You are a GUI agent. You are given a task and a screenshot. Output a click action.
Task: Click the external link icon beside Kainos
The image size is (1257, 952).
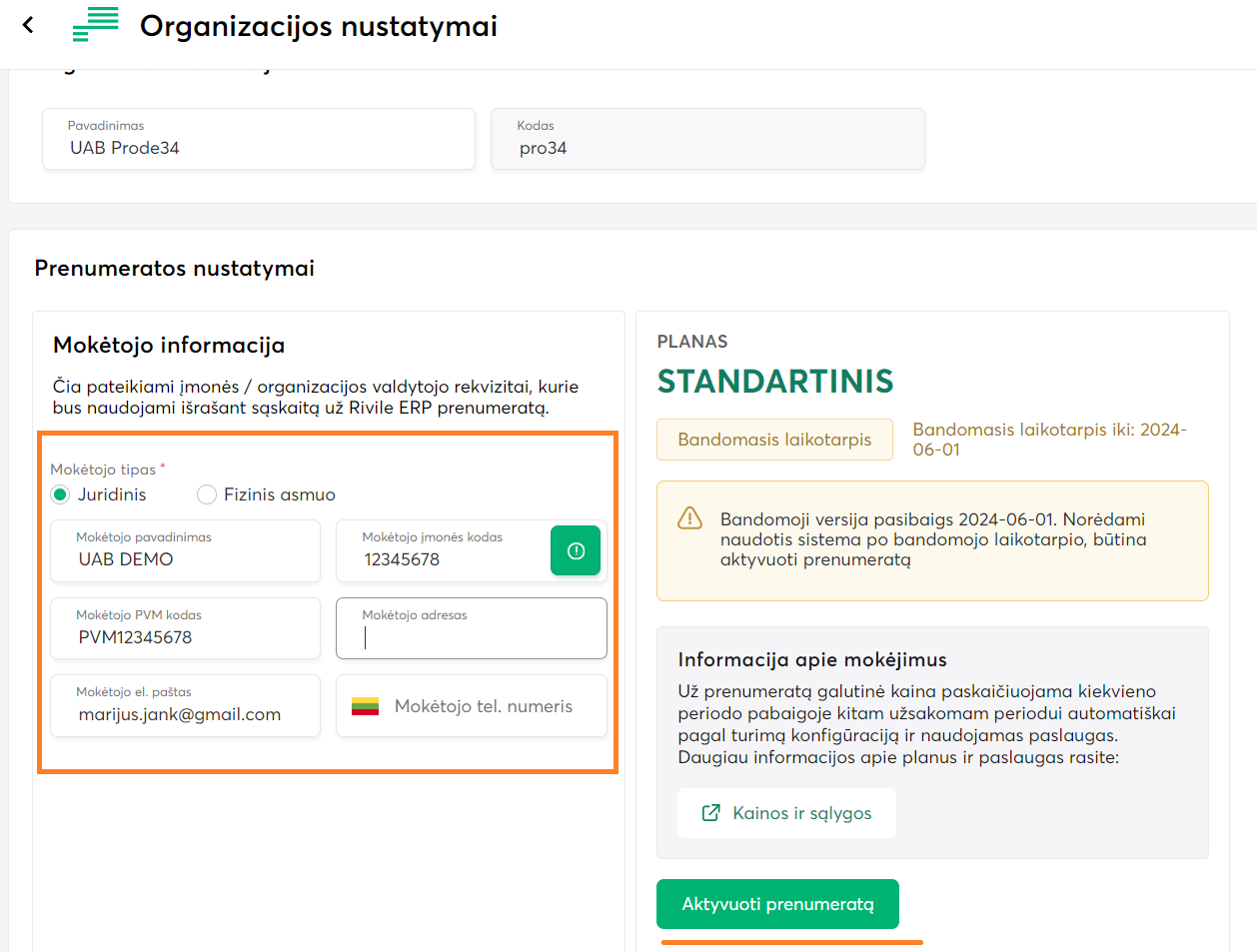tap(711, 813)
